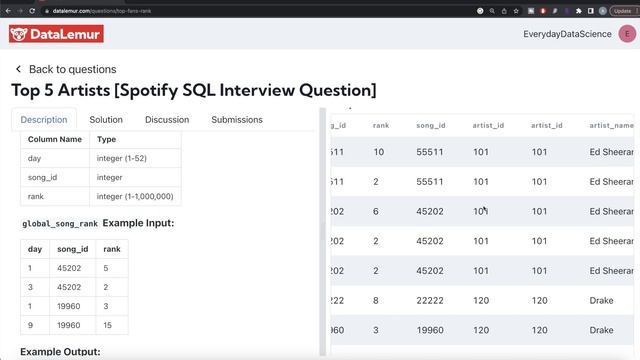Image resolution: width=640 pixels, height=360 pixels.
Task: Click the pink E user avatar
Action: point(627,34)
